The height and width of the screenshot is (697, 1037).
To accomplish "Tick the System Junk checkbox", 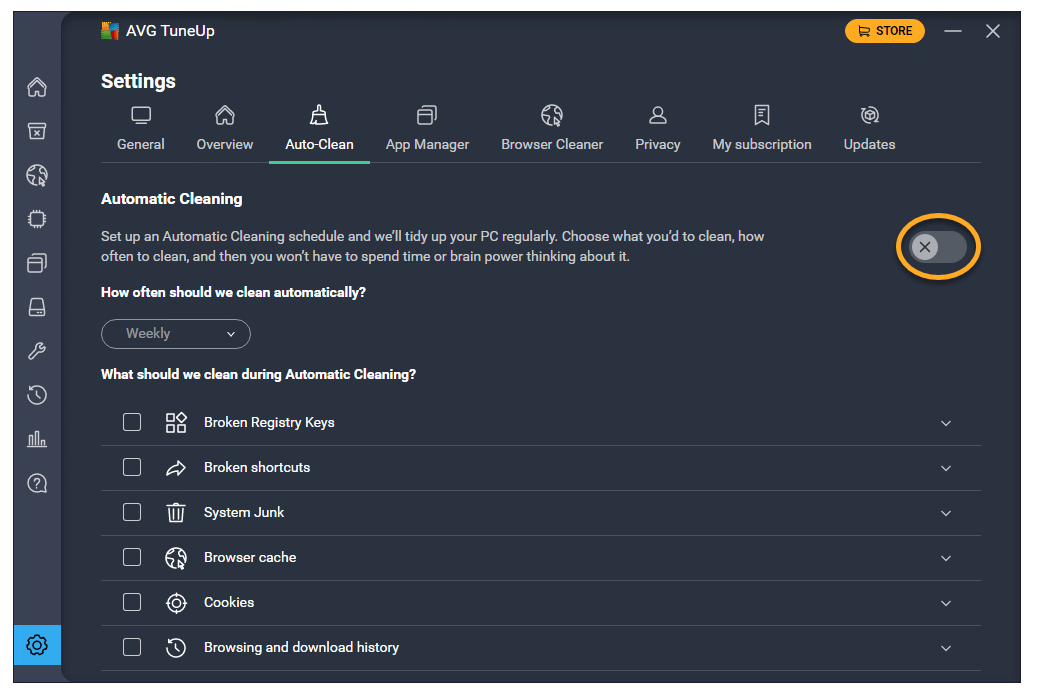I will tap(132, 512).
